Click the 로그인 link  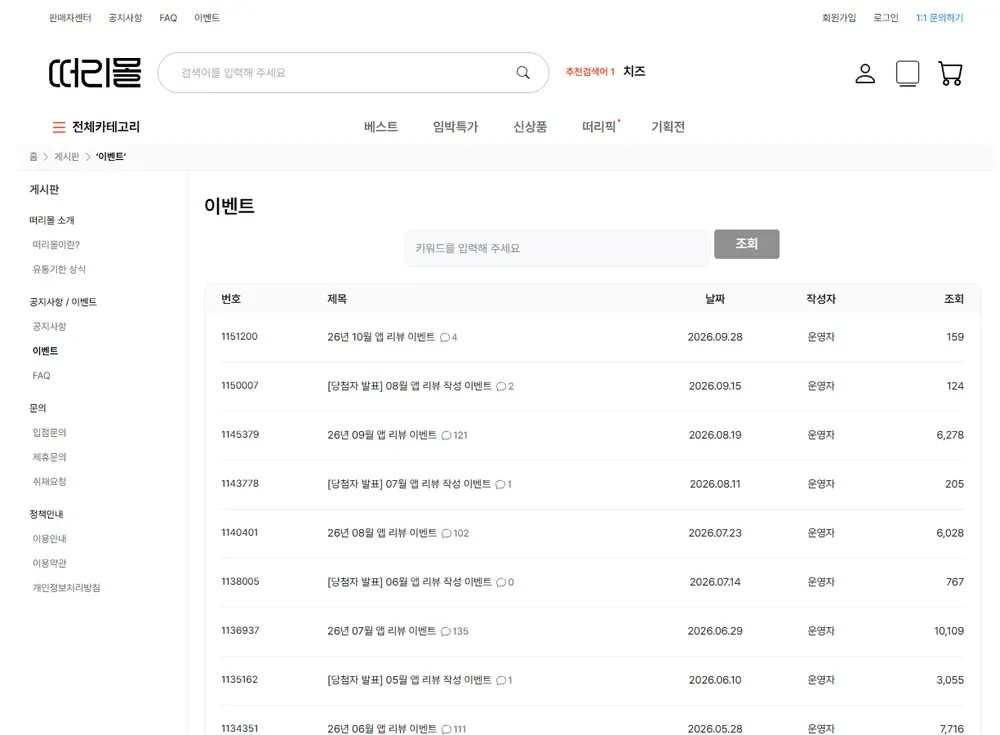886,18
